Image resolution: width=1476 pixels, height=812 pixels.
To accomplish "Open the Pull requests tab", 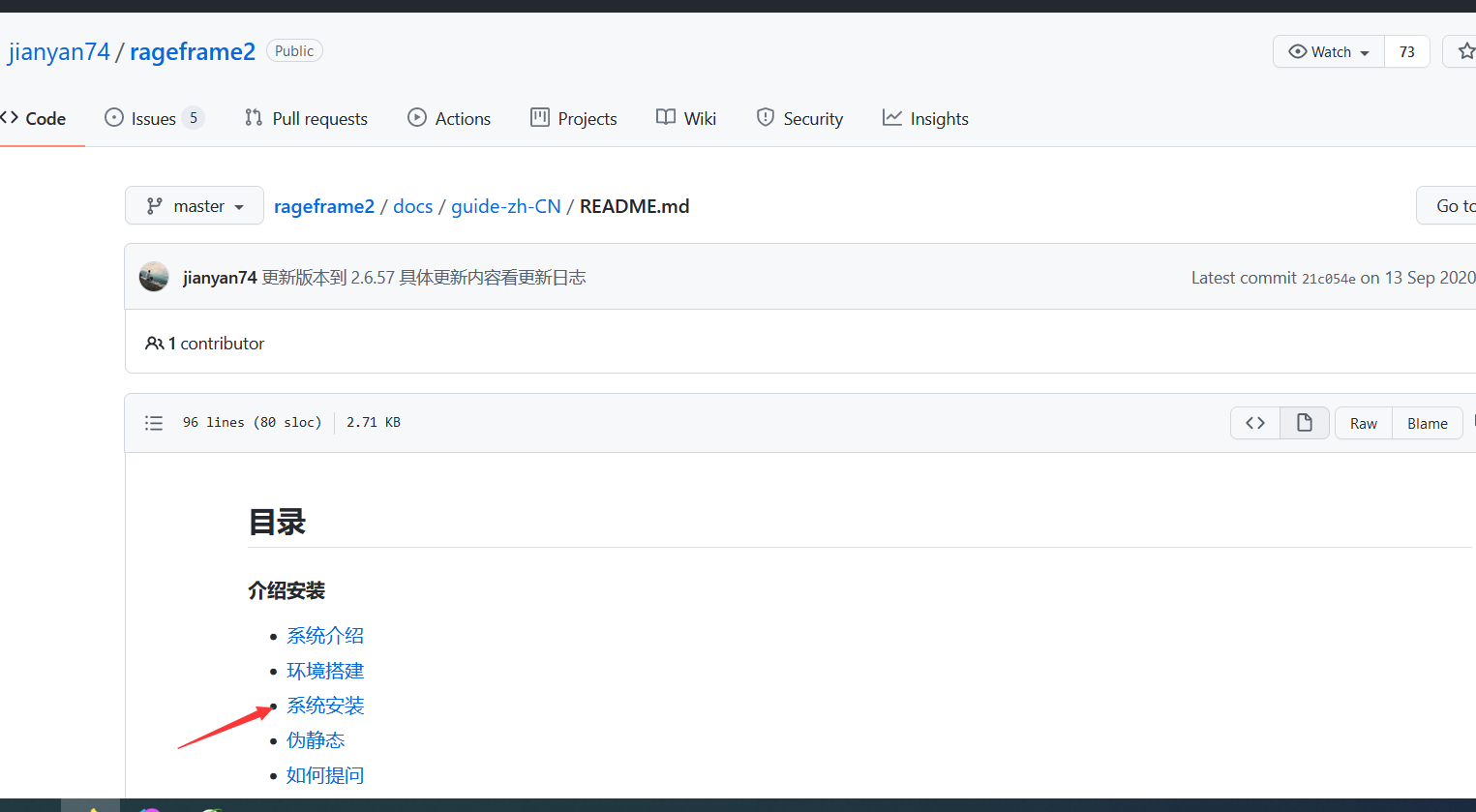I will point(306,118).
